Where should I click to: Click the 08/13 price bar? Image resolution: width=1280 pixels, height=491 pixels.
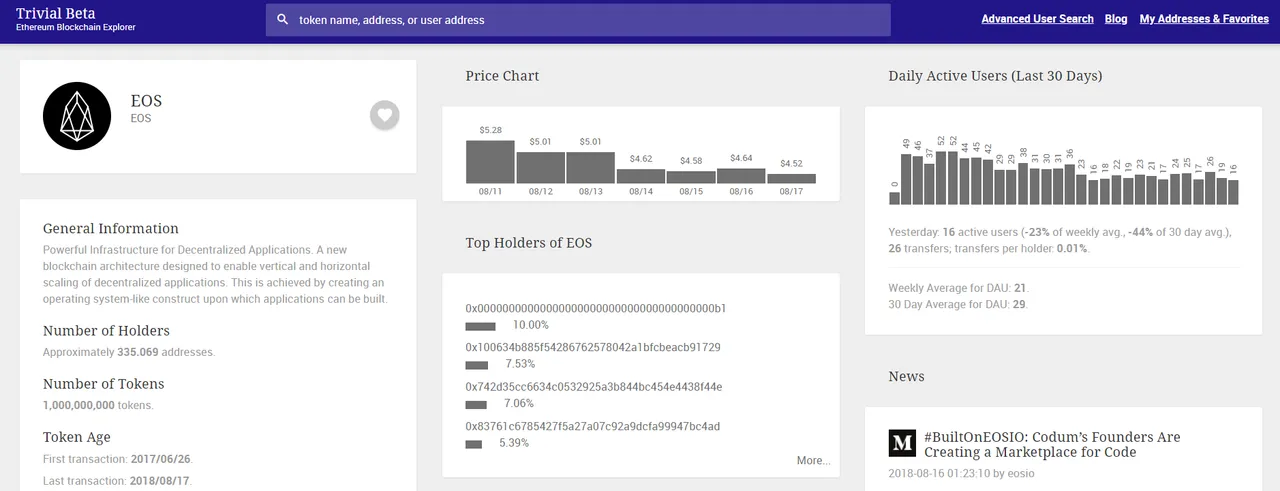pos(590,167)
